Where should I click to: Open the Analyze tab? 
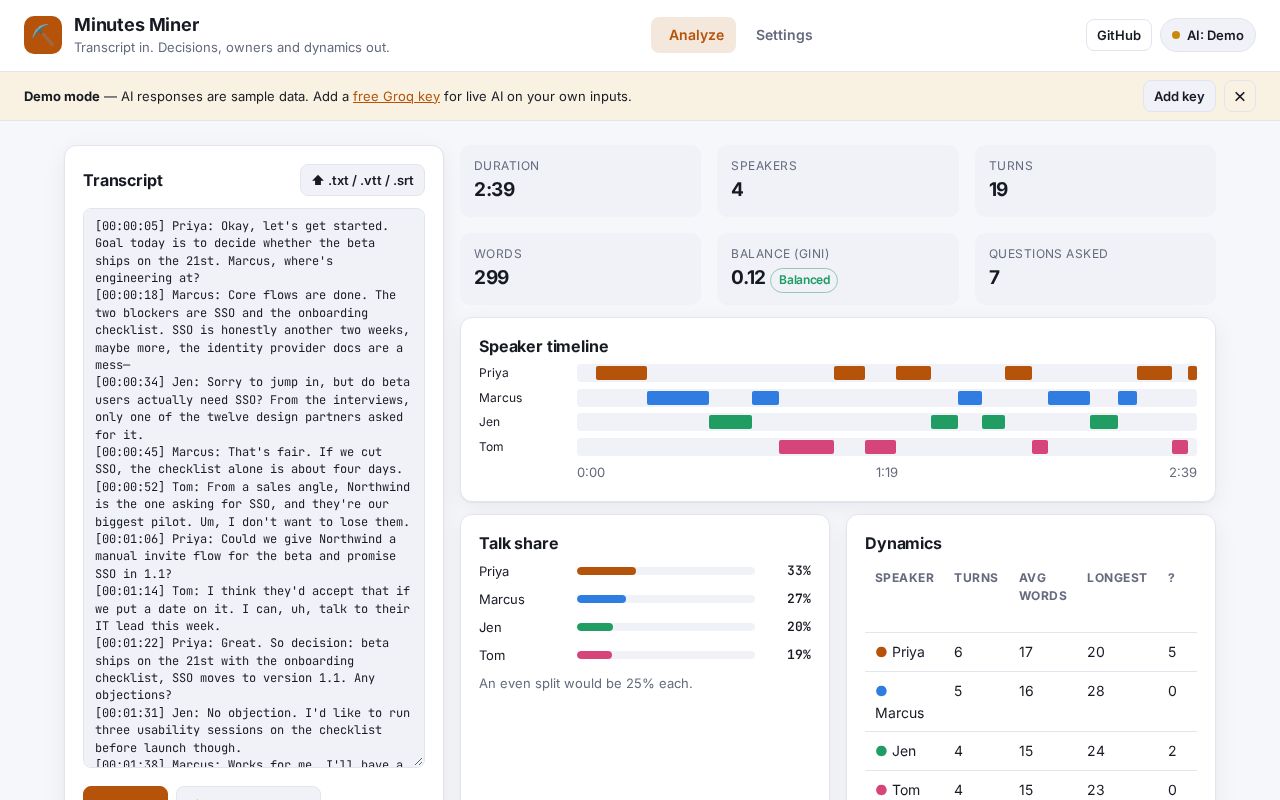693,35
